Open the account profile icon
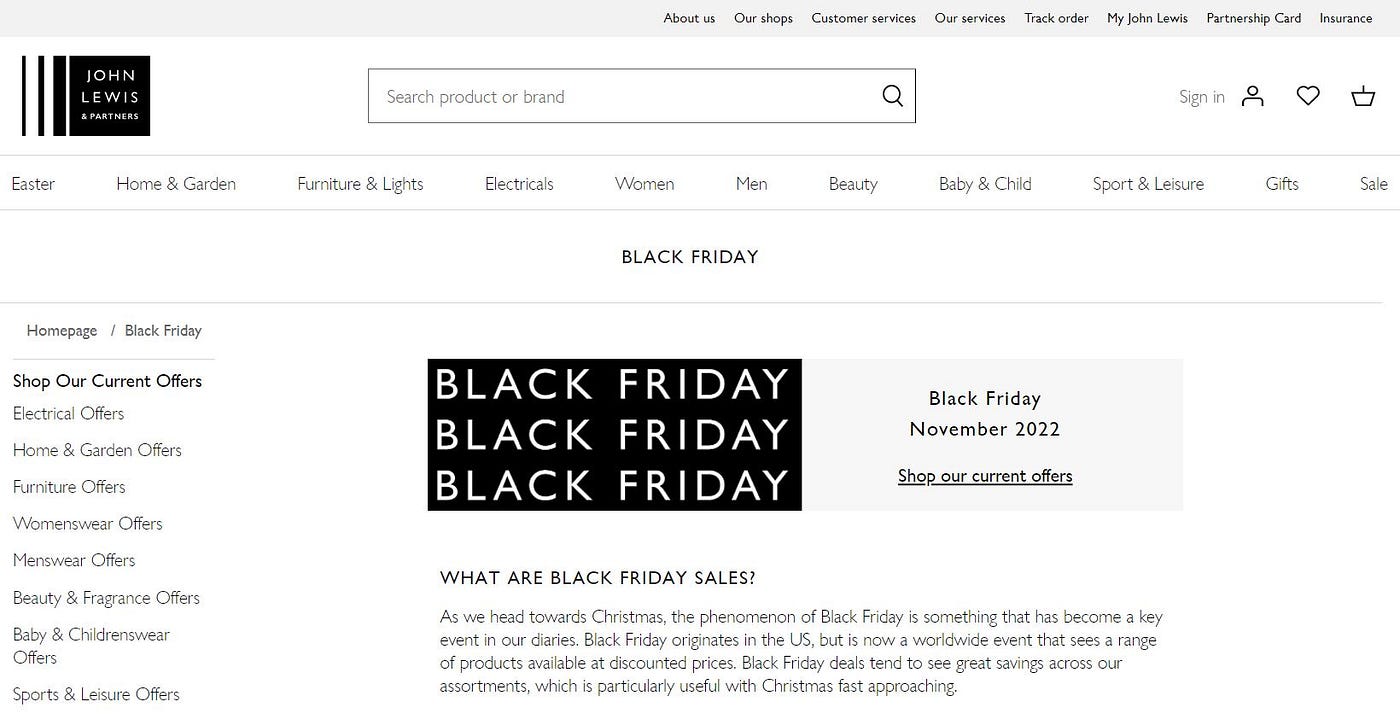1400x715 pixels. point(1252,96)
